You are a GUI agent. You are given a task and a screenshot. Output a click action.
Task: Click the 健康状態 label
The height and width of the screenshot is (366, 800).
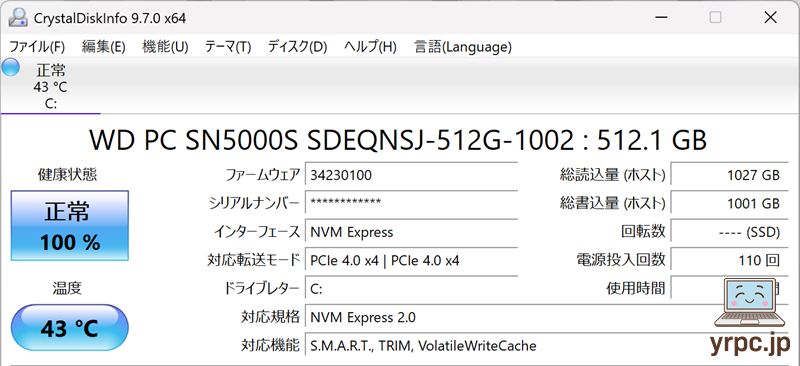(x=68, y=175)
